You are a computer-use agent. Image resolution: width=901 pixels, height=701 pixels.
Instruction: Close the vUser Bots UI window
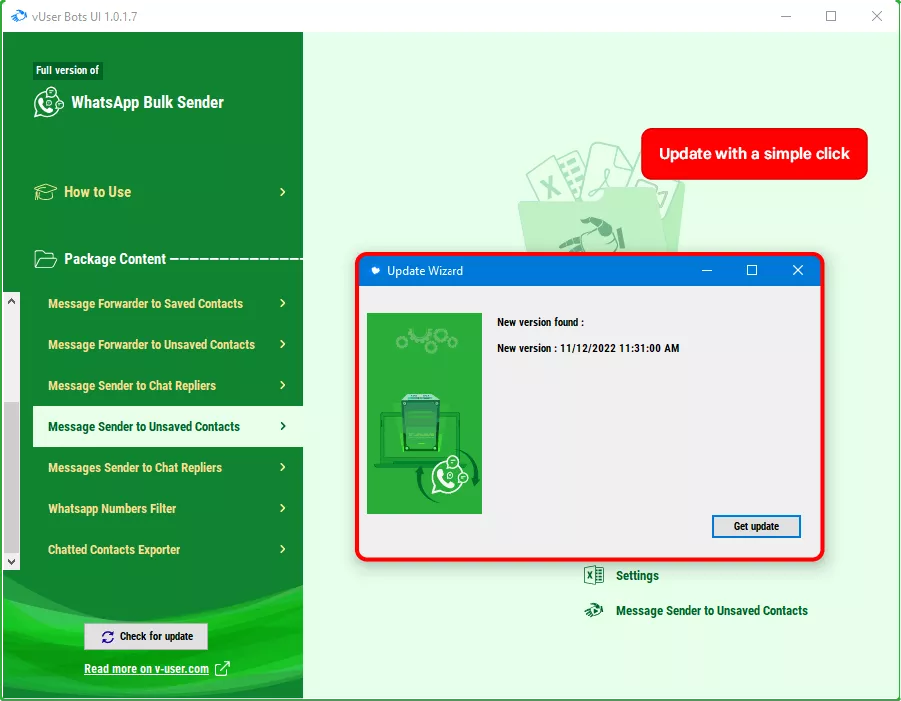[877, 16]
